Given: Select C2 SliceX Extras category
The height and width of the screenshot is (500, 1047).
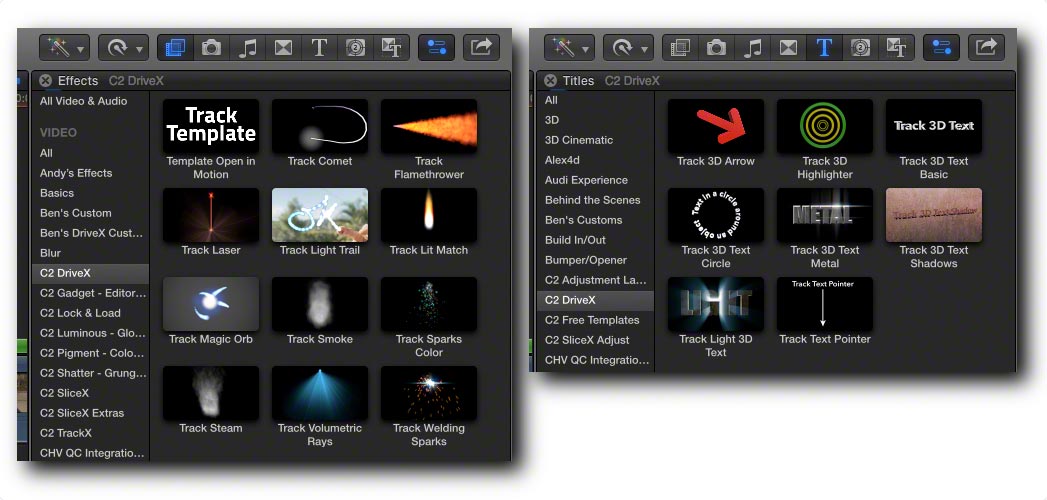Looking at the screenshot, I should click(81, 413).
